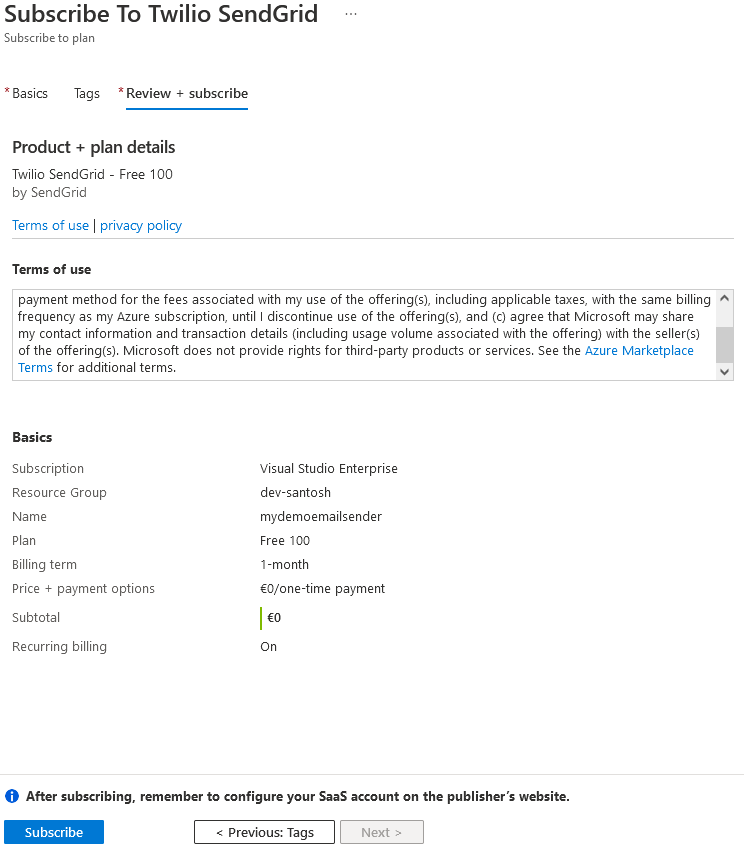The height and width of the screenshot is (852, 744).
Task: Click the Subscribe button
Action: click(x=53, y=831)
